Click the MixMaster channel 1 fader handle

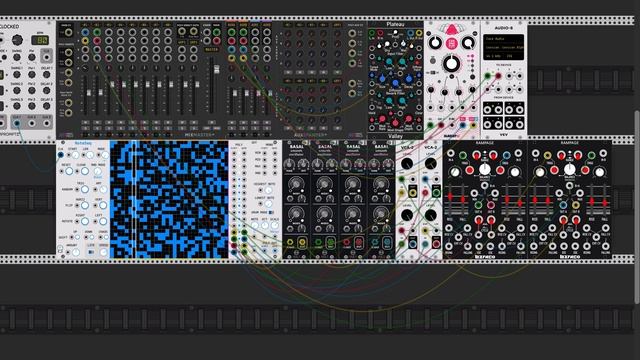(x=89, y=93)
